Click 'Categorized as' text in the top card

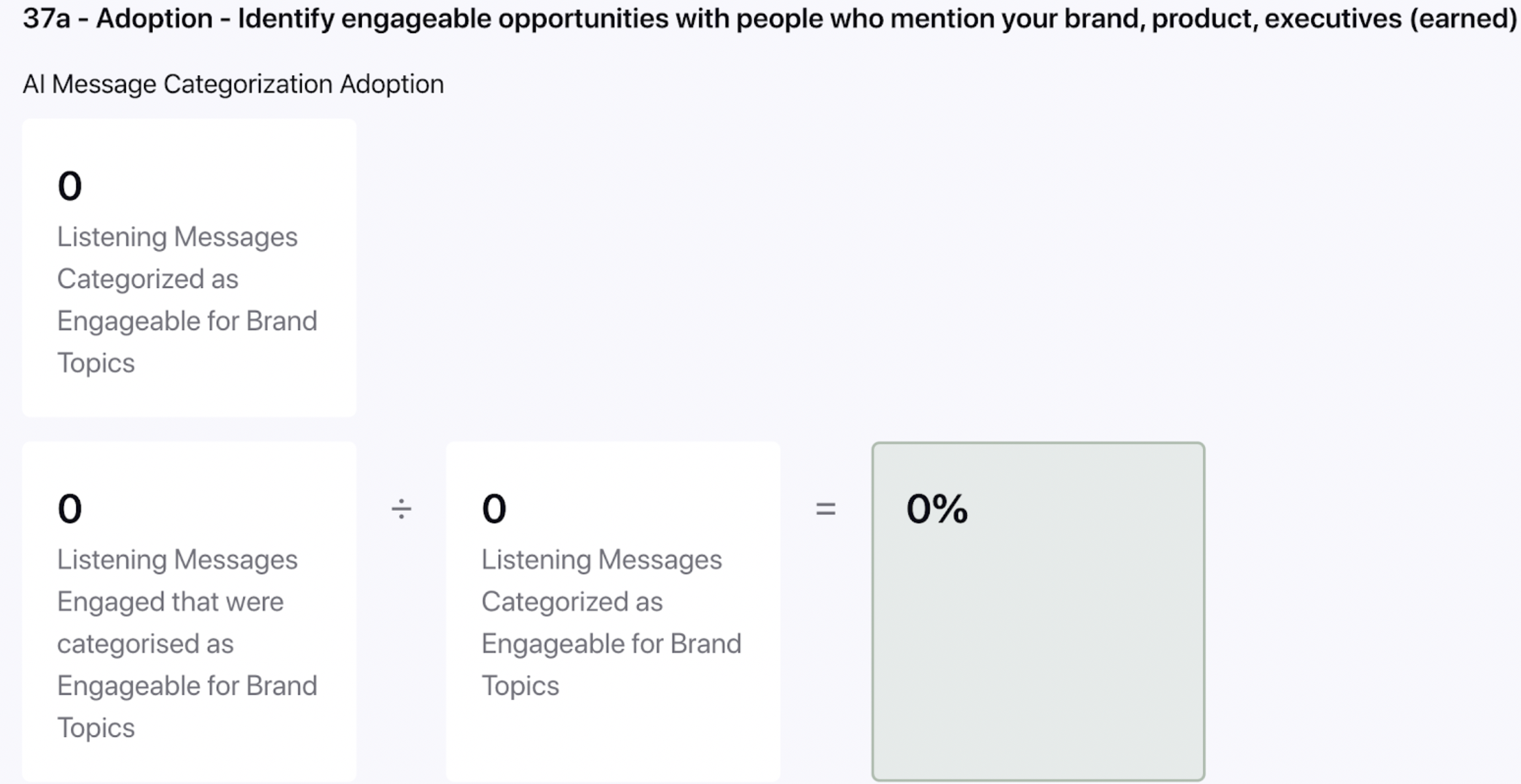tap(148, 279)
